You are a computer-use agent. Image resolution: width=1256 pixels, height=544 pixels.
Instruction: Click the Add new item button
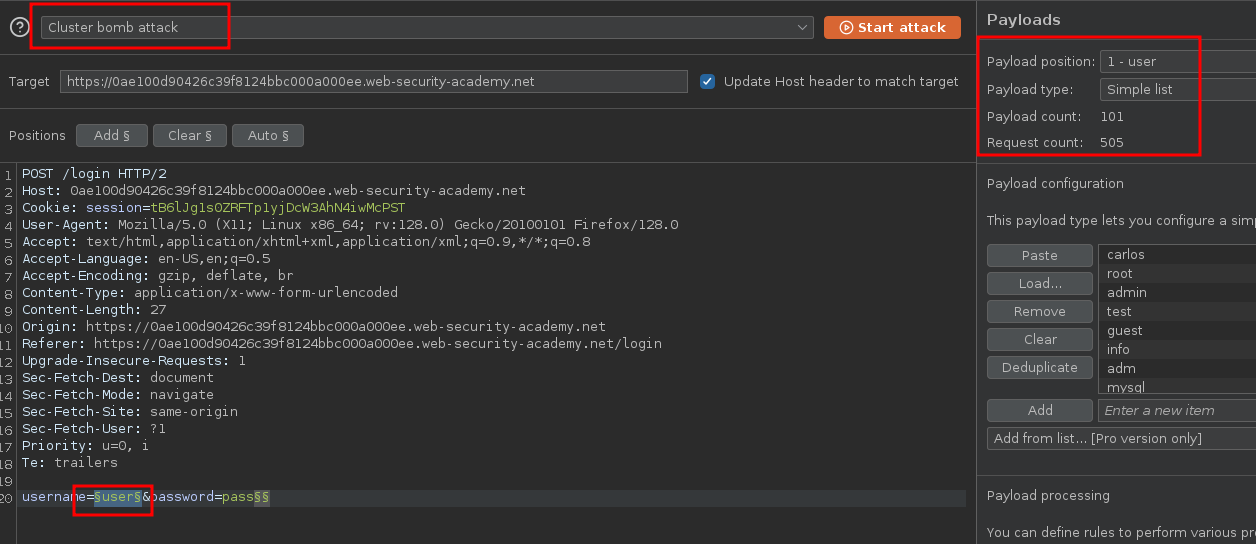pos(1039,410)
